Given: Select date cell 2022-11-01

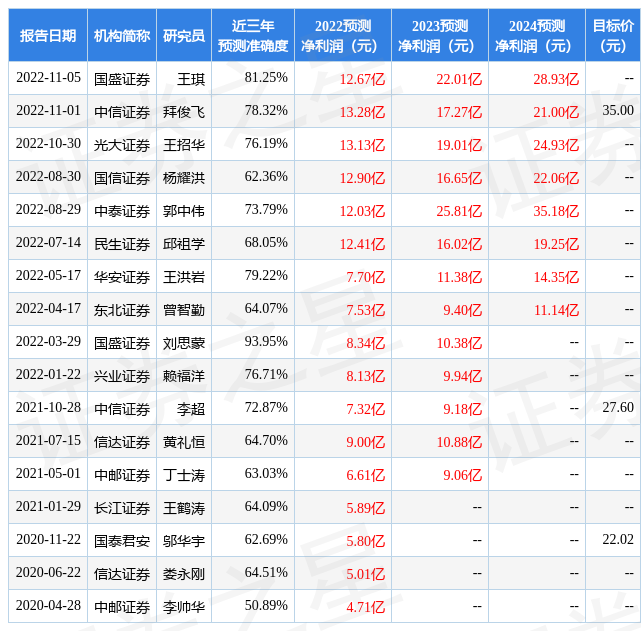Looking at the screenshot, I should 48,111.
